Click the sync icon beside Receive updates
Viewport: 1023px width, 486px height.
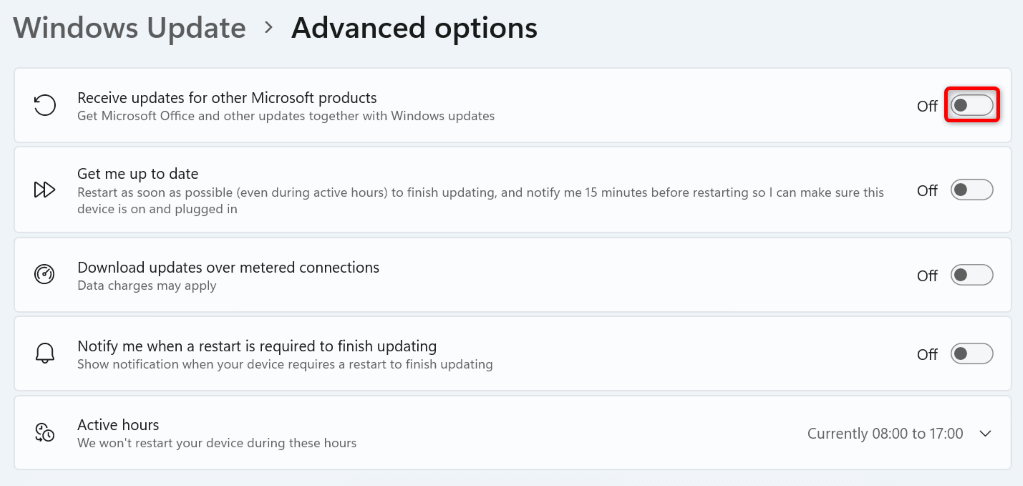44,106
